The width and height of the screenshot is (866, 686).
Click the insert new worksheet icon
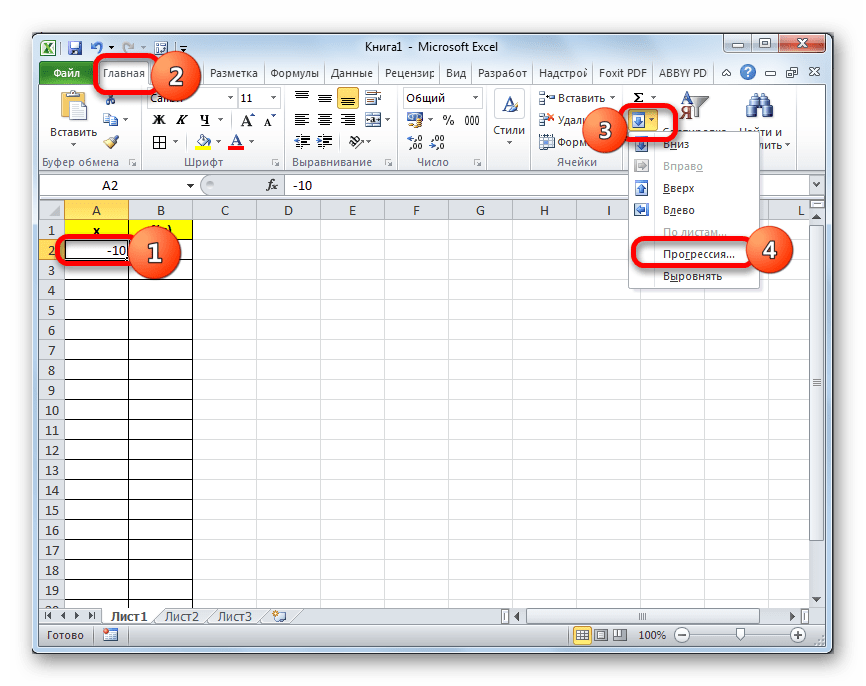pyautogui.click(x=280, y=616)
